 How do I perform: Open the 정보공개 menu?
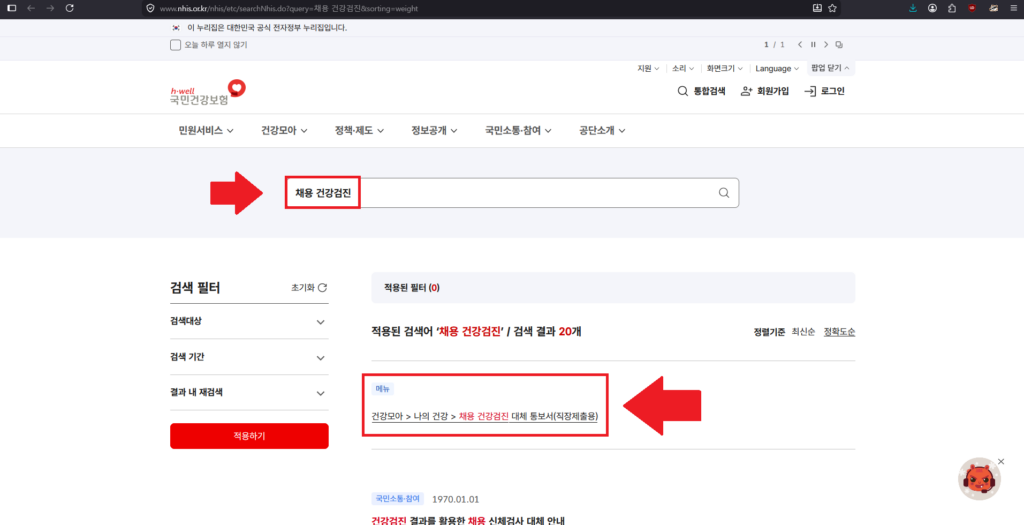click(434, 131)
